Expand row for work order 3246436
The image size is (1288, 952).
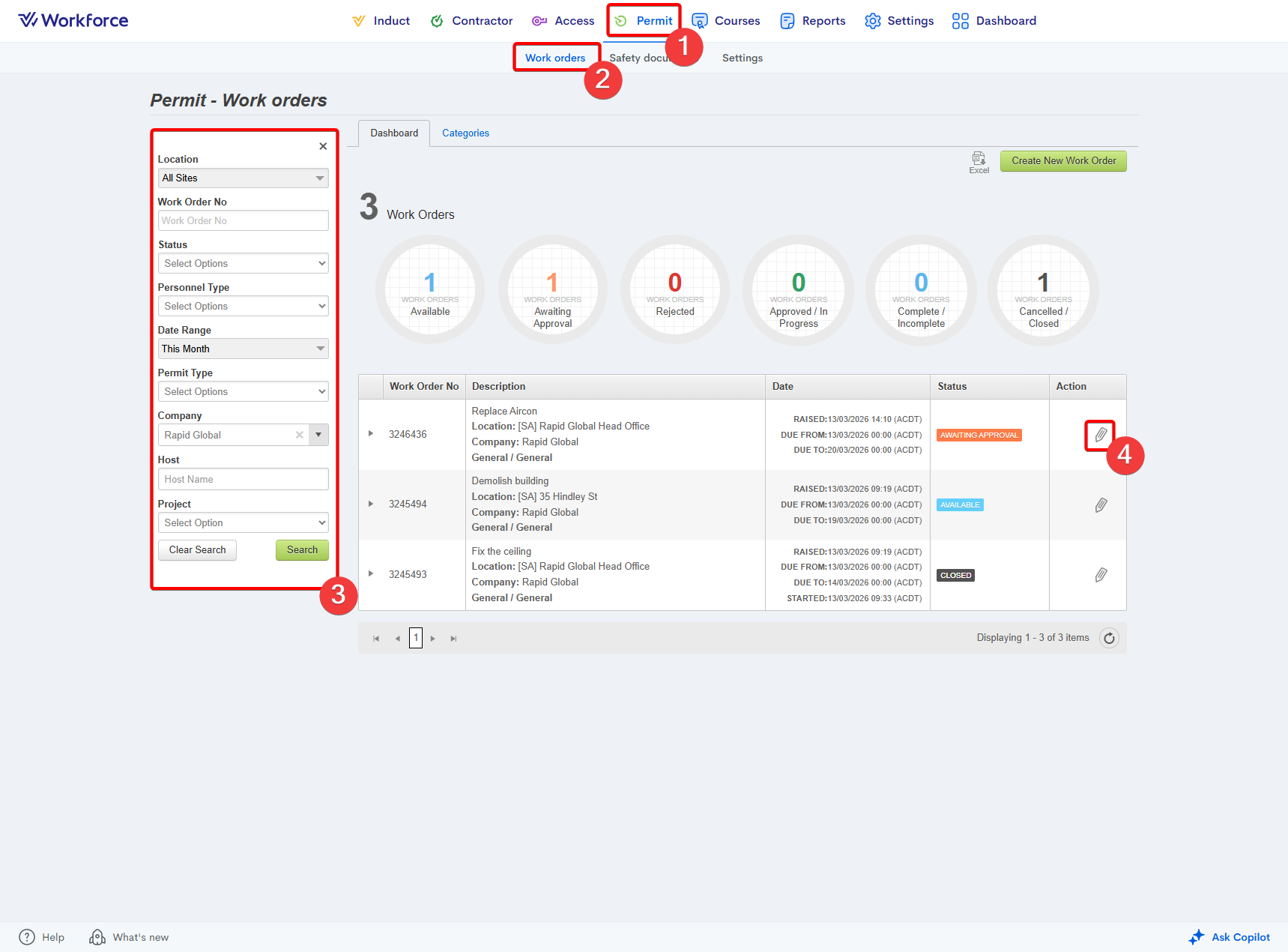coord(371,434)
